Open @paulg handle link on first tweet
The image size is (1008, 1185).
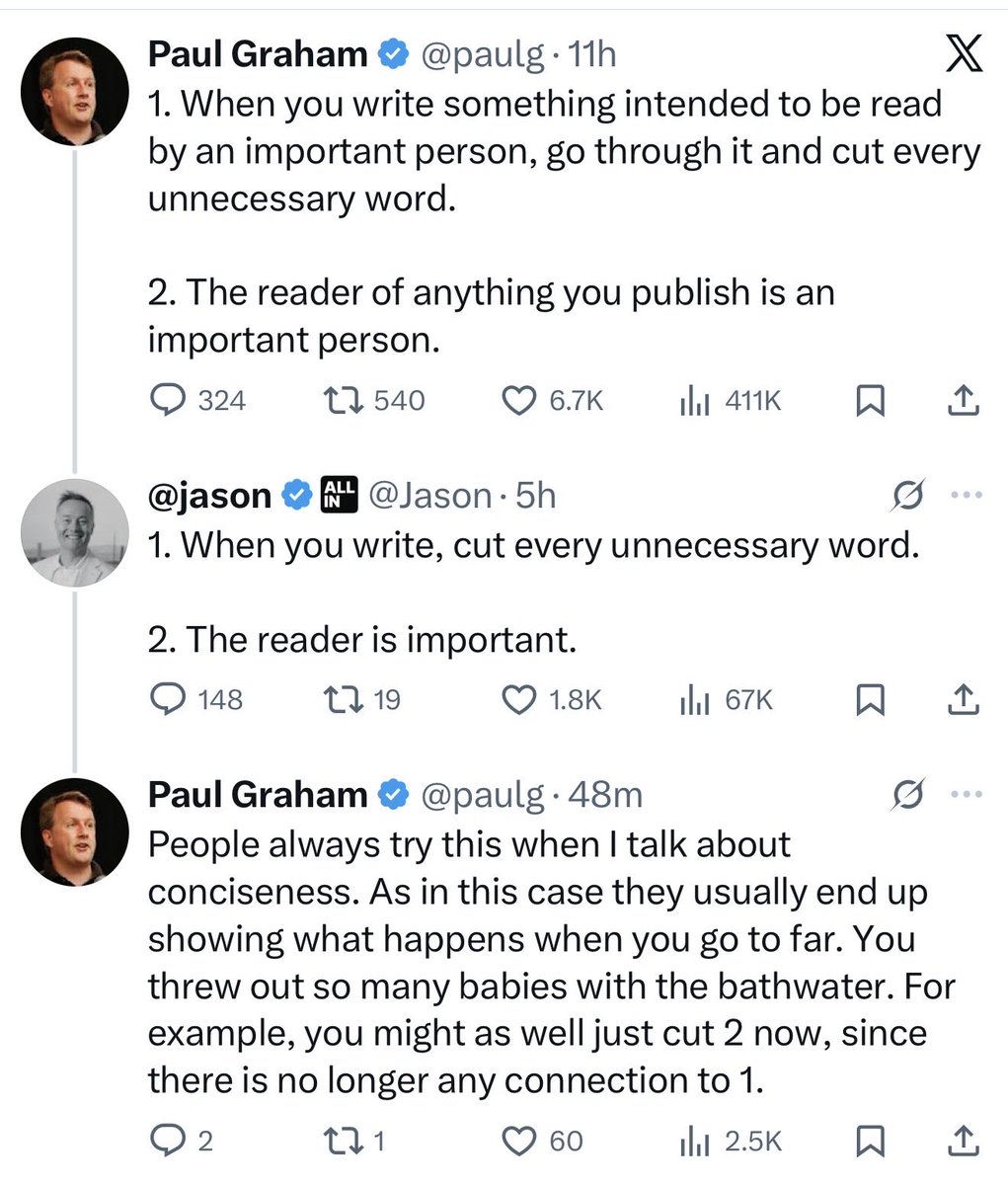click(x=482, y=55)
